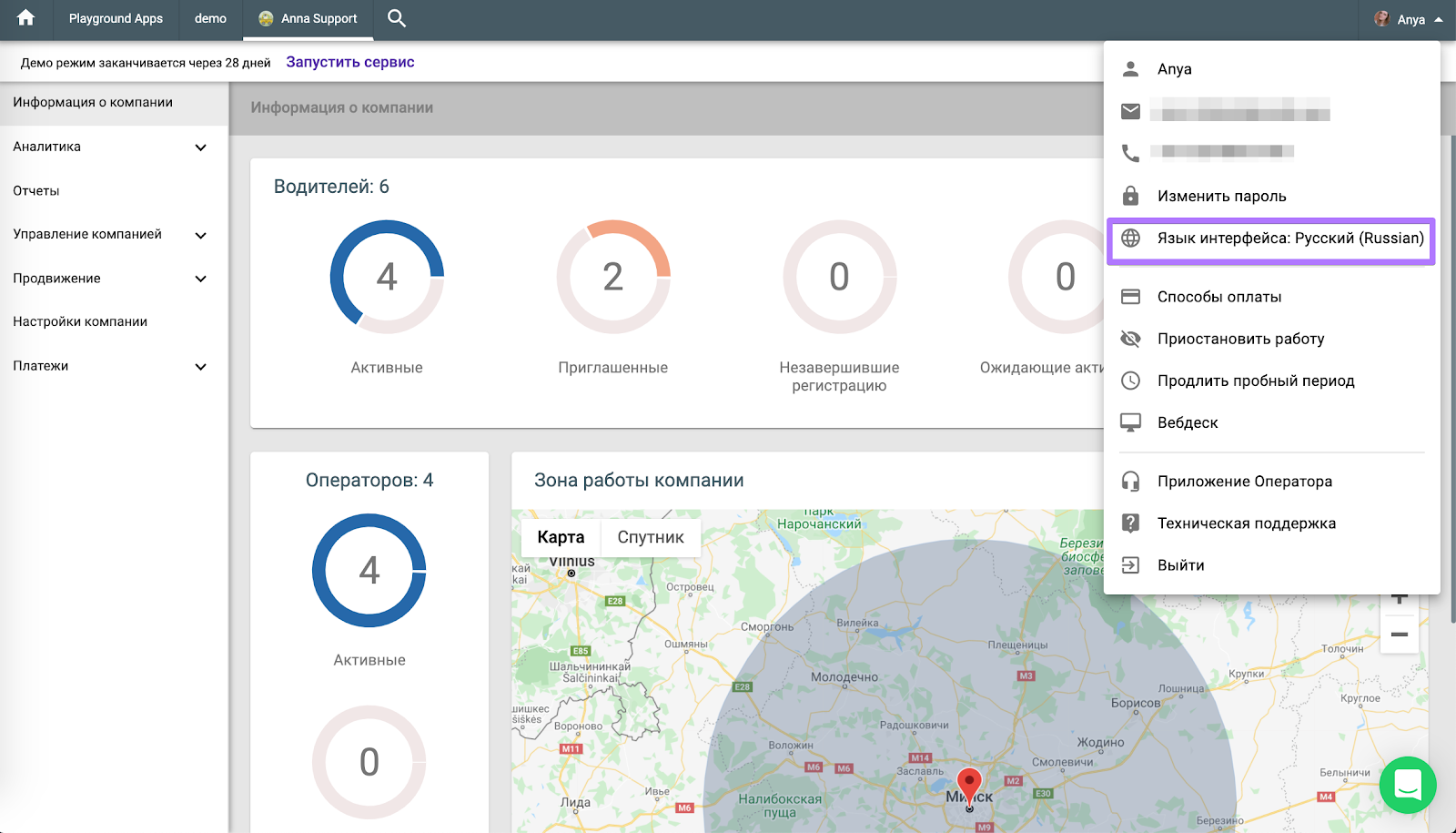
Task: Click the headset Operator App icon
Action: coord(1130,482)
